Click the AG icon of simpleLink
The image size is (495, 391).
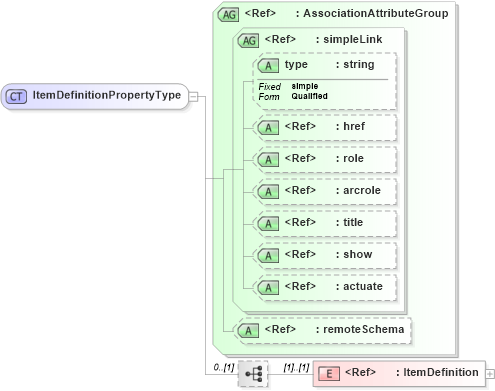[x=248, y=41]
